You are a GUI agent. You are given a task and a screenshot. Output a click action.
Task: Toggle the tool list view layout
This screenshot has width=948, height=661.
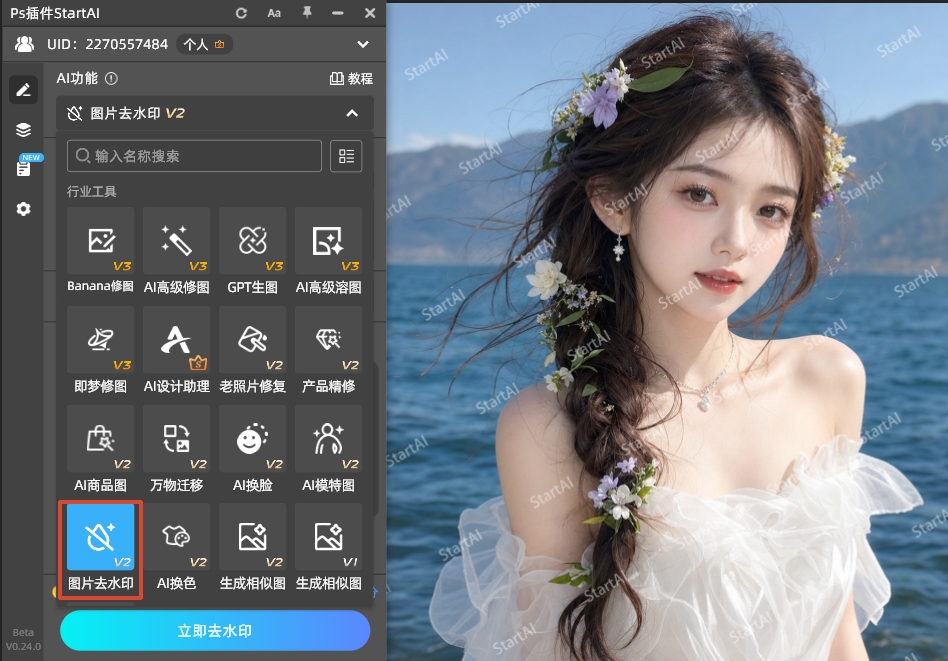(346, 156)
